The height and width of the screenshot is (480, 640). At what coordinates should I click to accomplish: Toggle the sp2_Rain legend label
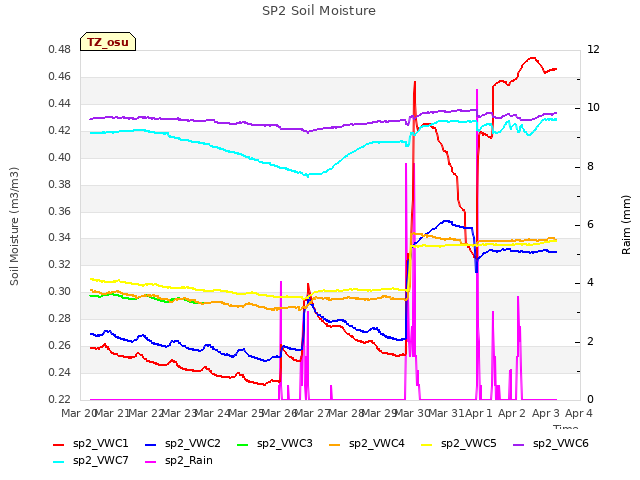tap(189, 461)
